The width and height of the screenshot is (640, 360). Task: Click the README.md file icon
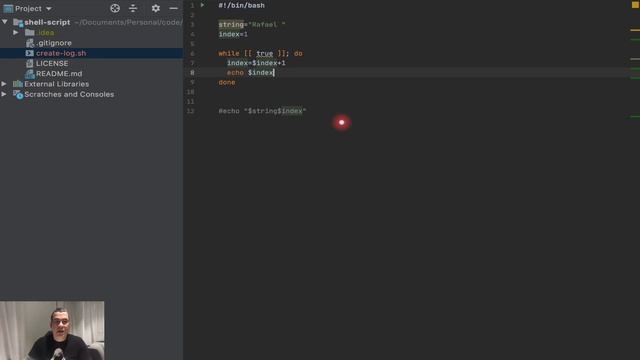pos(29,74)
